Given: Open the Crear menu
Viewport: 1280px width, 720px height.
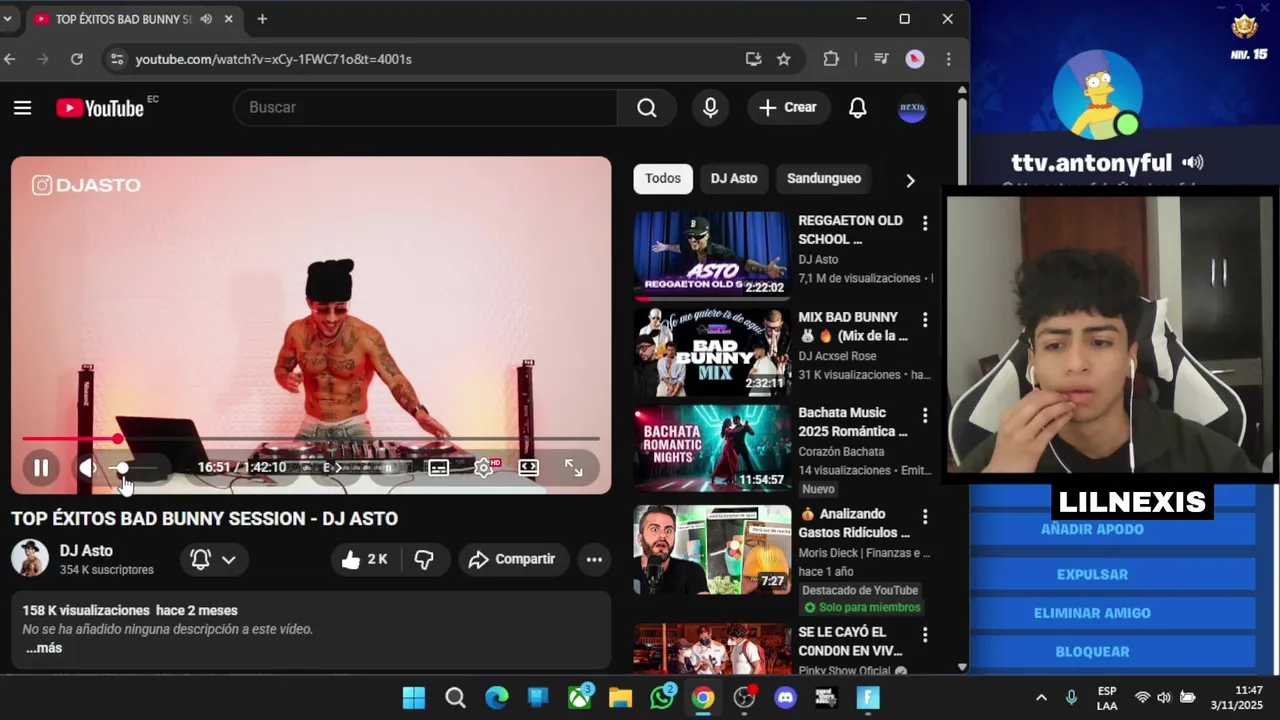Looking at the screenshot, I should [x=788, y=107].
